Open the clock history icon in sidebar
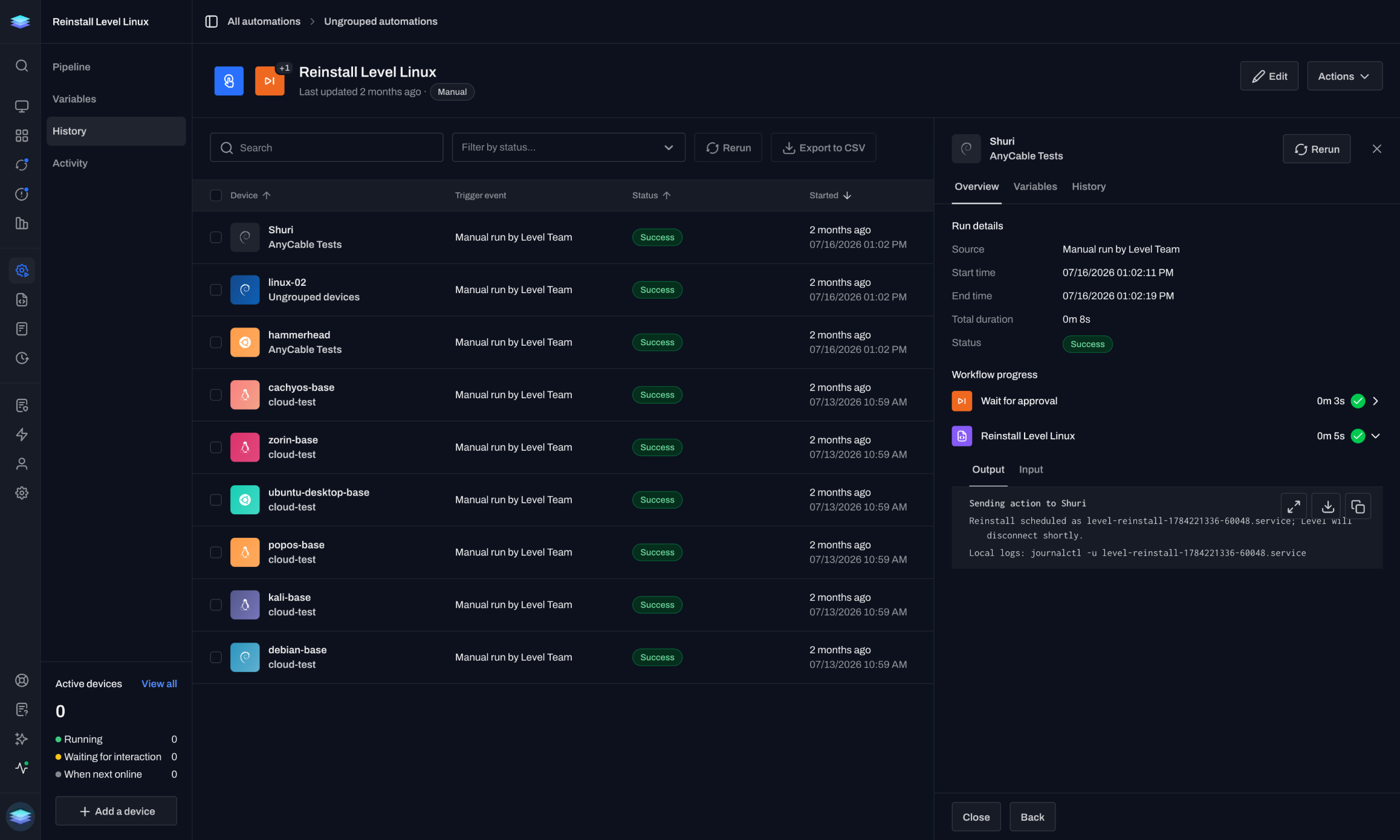The image size is (1400, 840). 22,358
